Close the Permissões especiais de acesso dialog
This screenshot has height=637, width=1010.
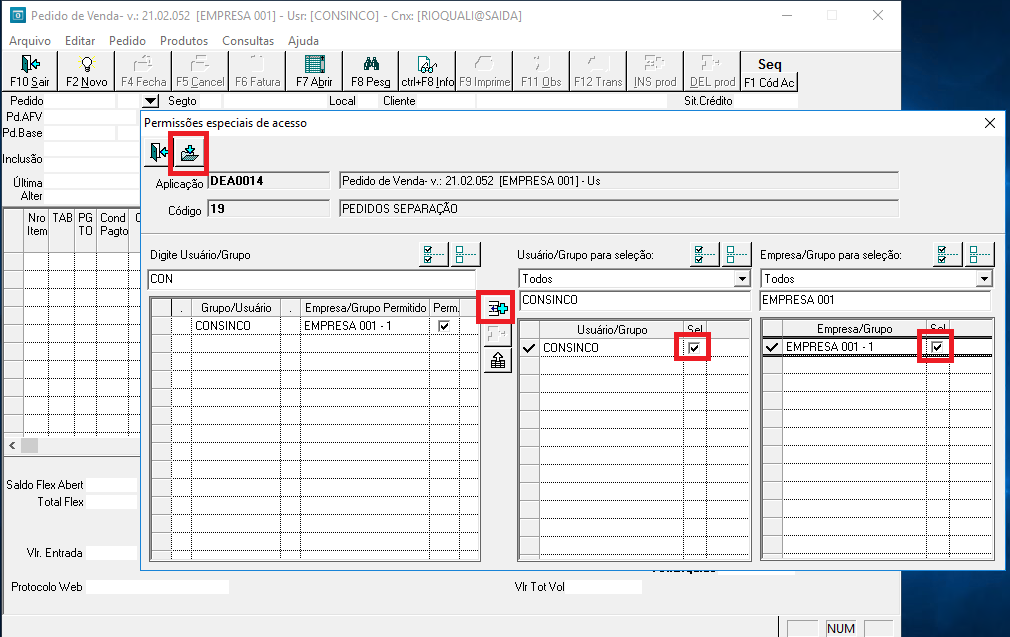990,123
